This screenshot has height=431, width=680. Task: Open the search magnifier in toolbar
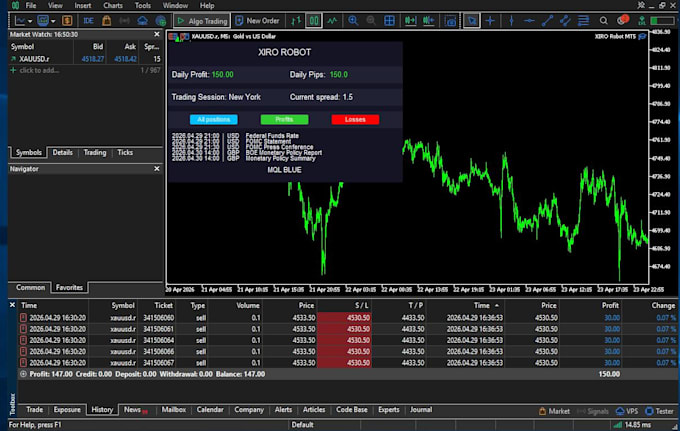tap(604, 21)
